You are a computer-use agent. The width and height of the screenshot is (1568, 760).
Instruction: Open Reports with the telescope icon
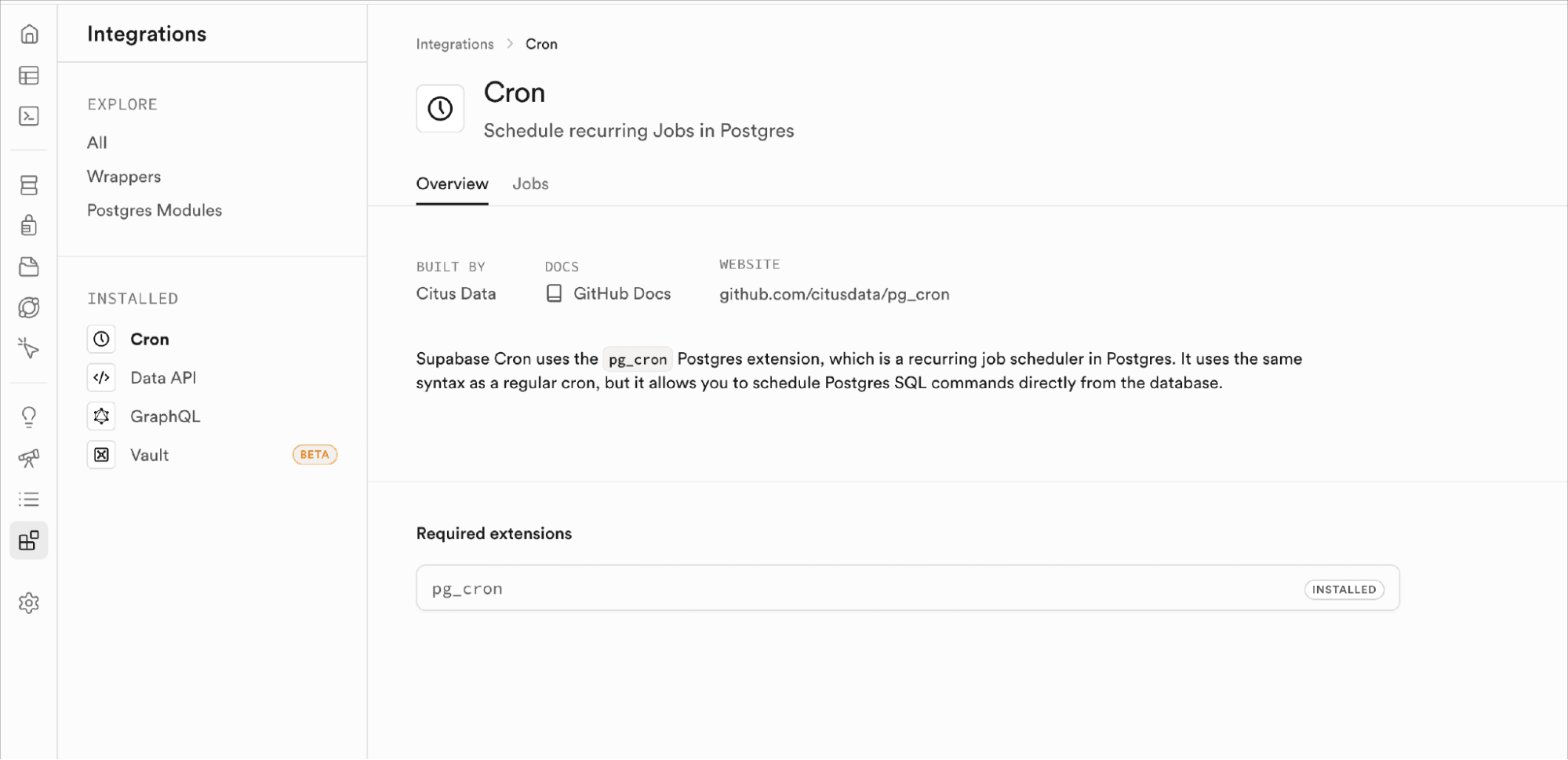coord(29,458)
